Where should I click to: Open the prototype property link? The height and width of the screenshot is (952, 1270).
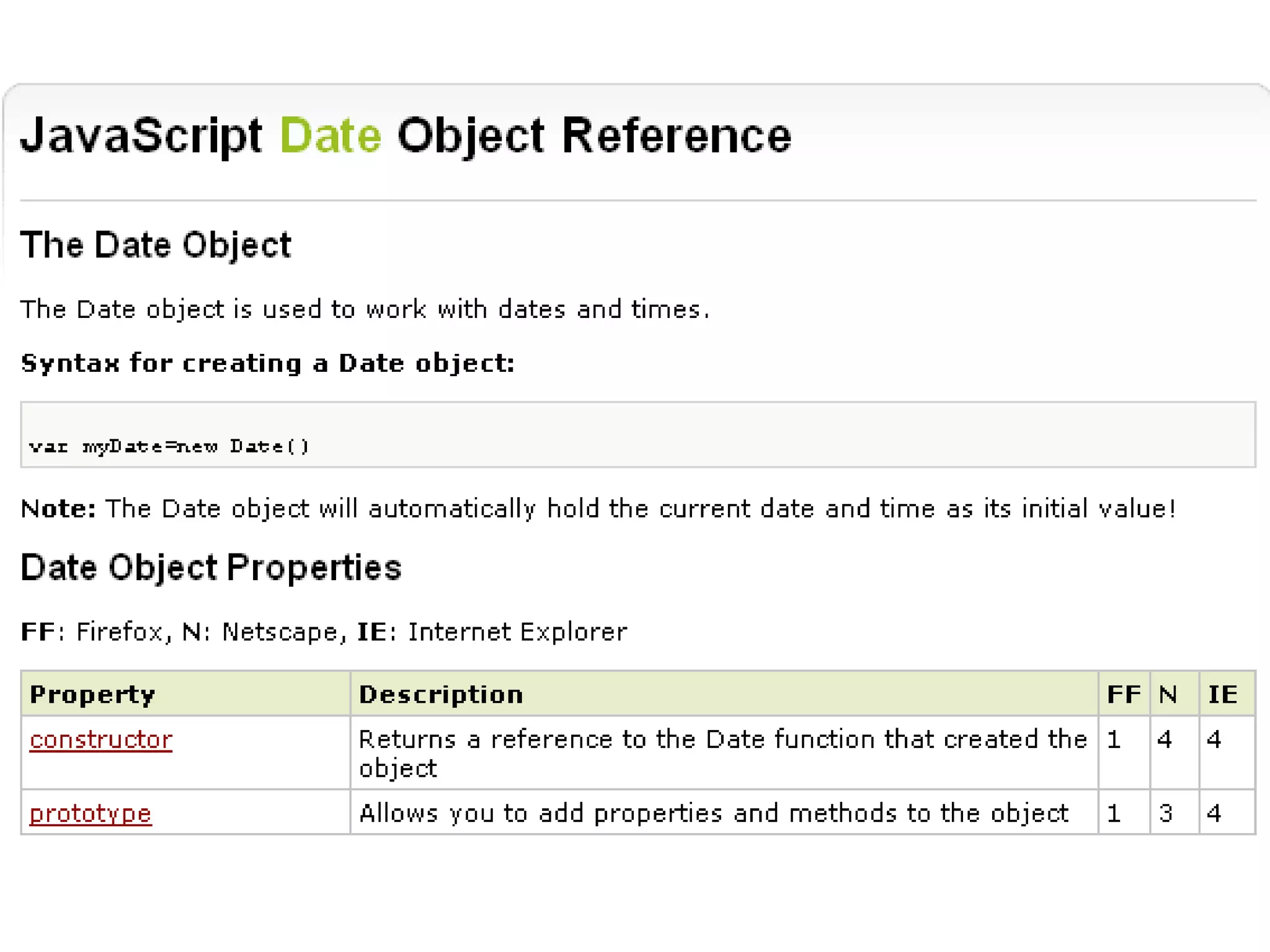(91, 813)
